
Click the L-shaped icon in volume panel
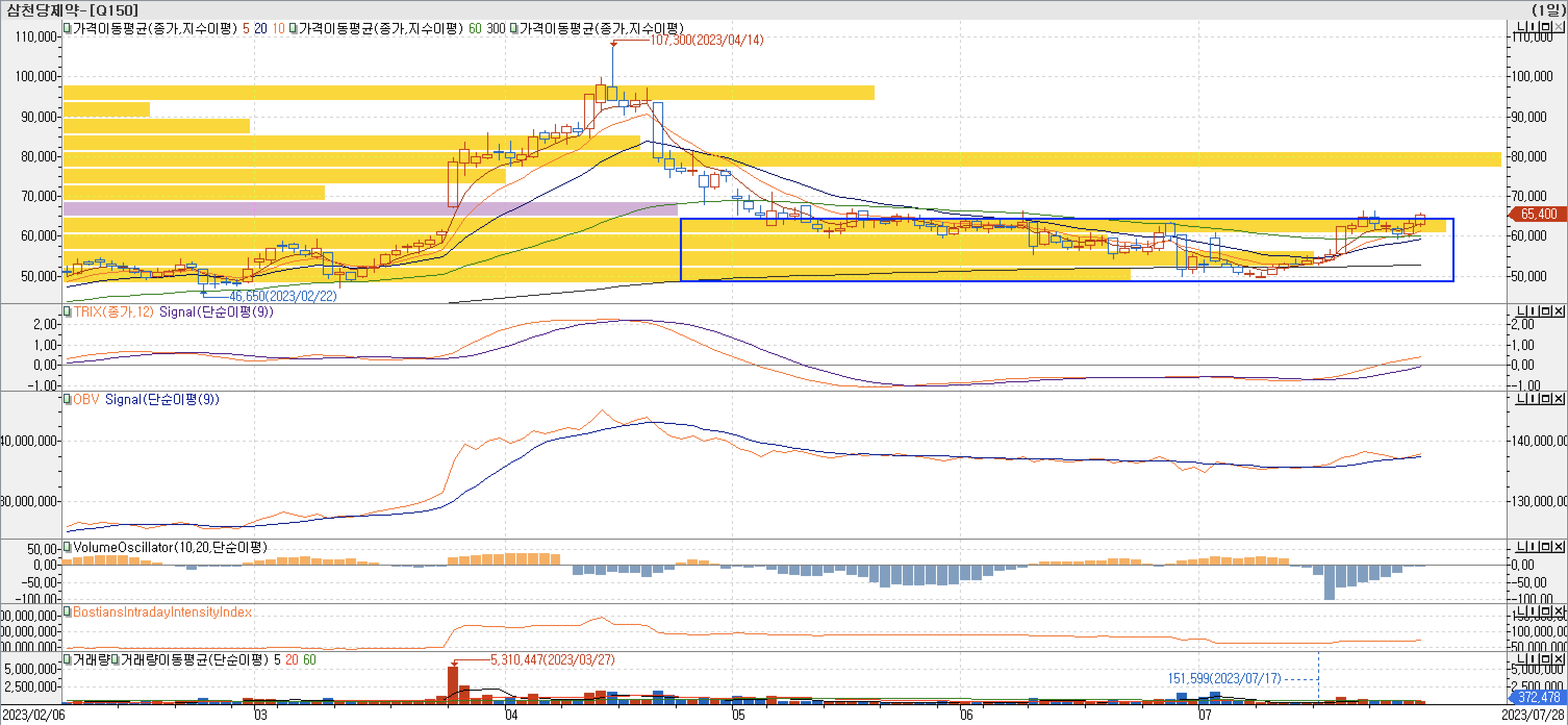[x=1522, y=659]
